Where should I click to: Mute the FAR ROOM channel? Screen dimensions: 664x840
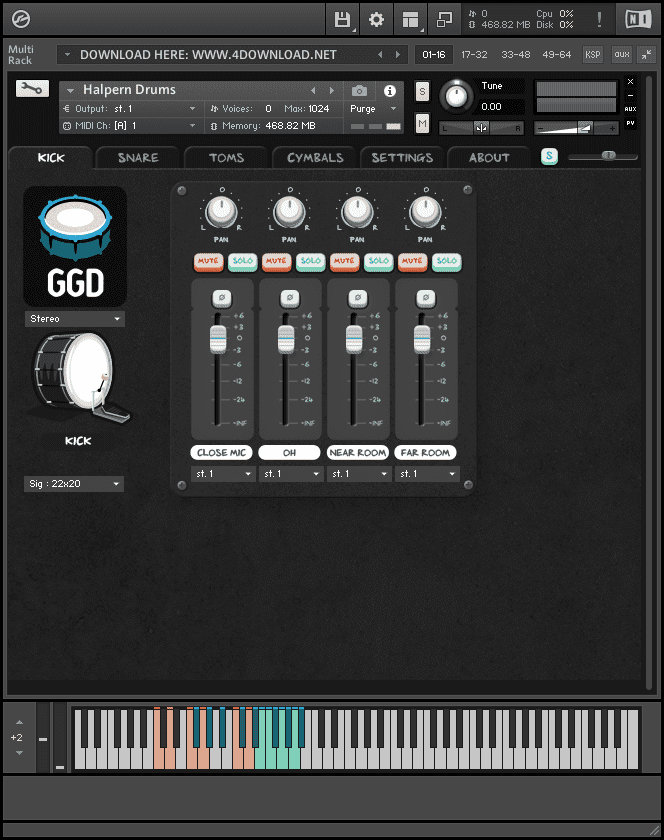[412, 261]
